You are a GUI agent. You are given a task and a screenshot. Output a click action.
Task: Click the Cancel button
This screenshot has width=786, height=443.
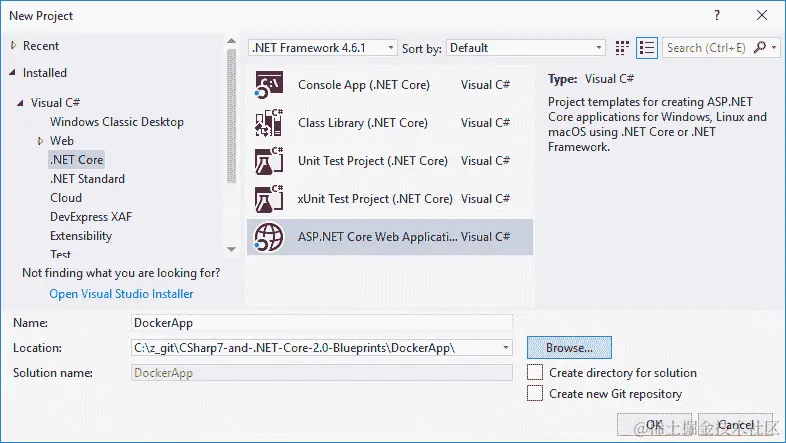pos(736,424)
